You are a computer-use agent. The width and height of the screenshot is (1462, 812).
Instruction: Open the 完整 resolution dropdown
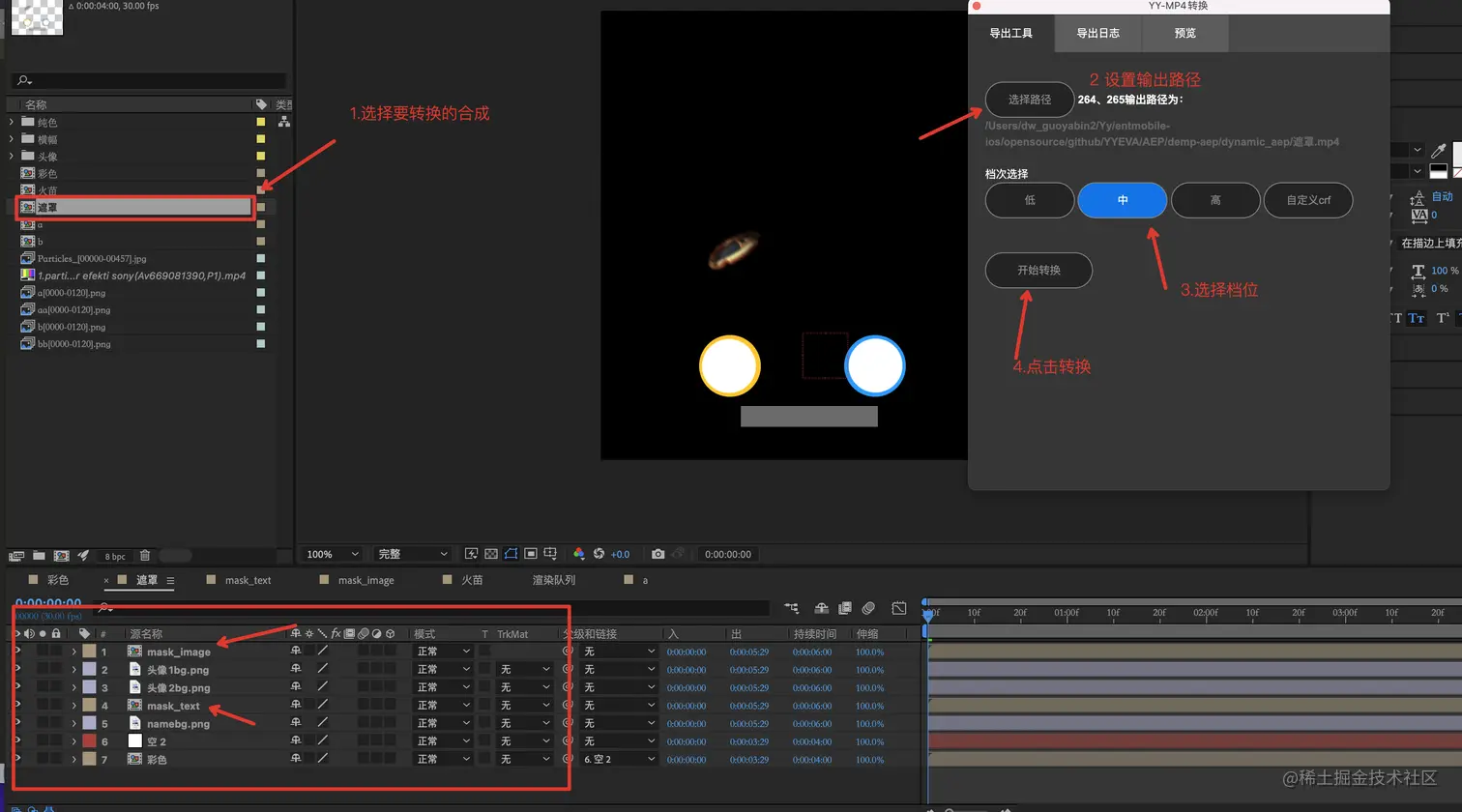tap(414, 554)
